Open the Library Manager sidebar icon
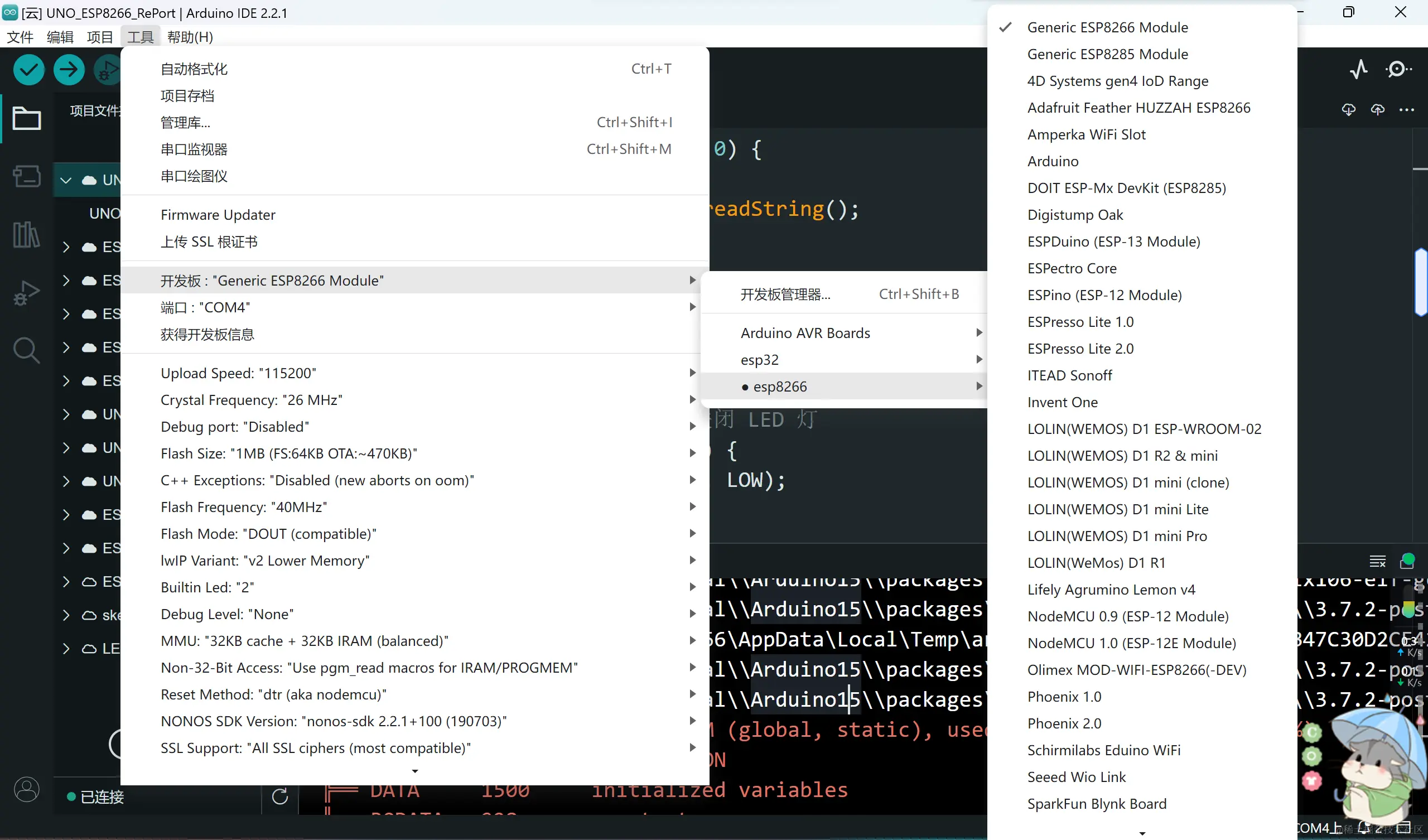Screen dimensions: 1428x840 [x=27, y=234]
